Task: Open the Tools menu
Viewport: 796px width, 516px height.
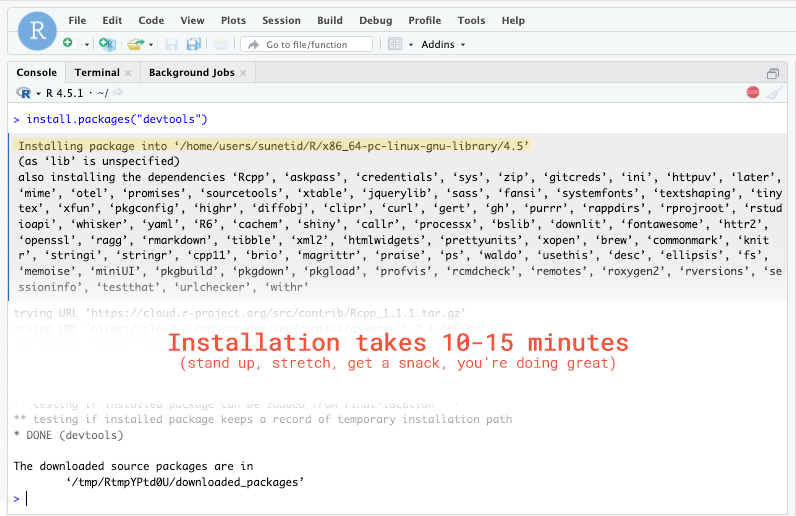Action: pyautogui.click(x=471, y=20)
